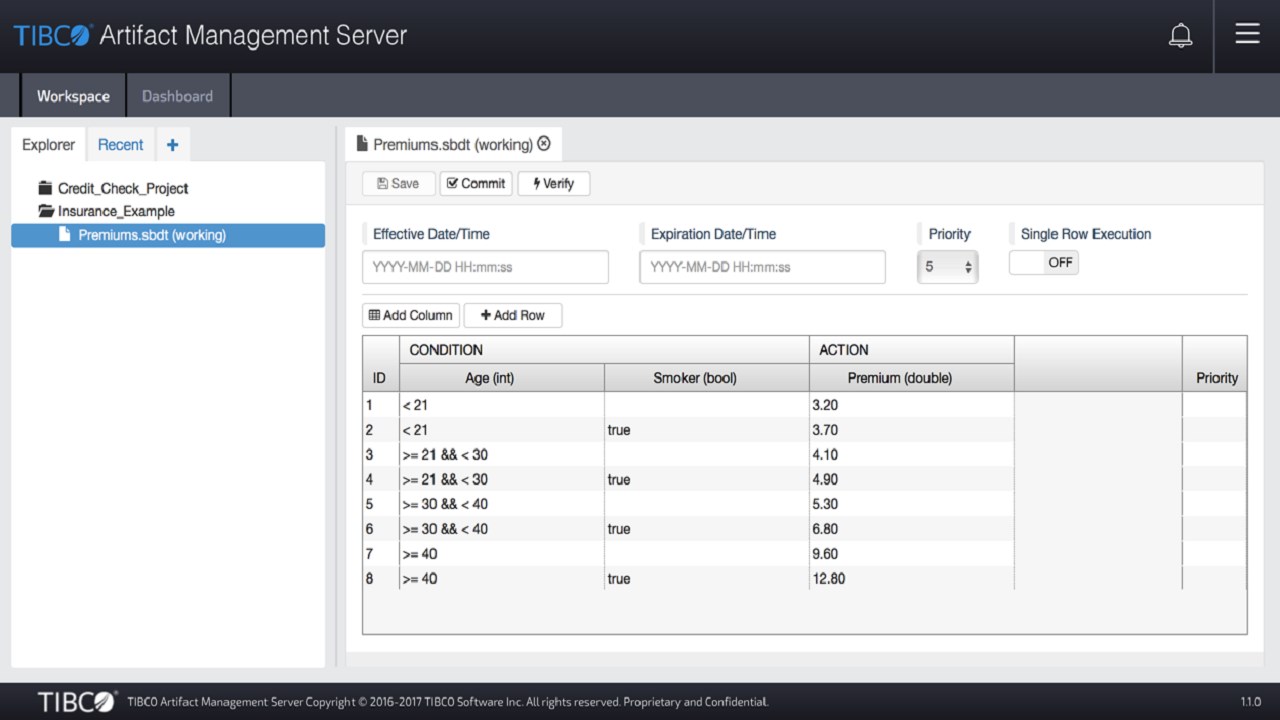Select the Premium cell 5.30

click(912, 504)
